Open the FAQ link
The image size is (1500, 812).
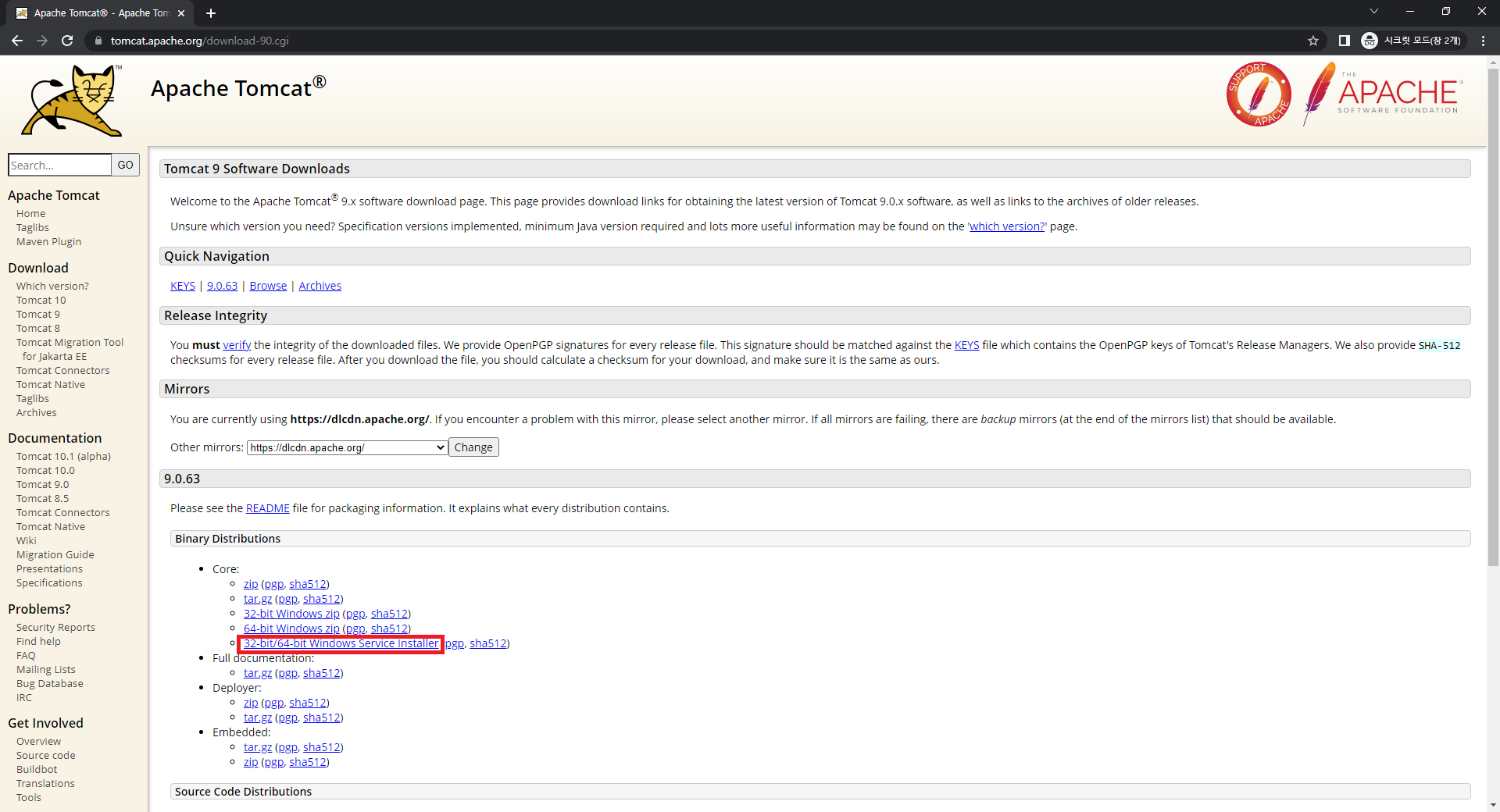26,656
